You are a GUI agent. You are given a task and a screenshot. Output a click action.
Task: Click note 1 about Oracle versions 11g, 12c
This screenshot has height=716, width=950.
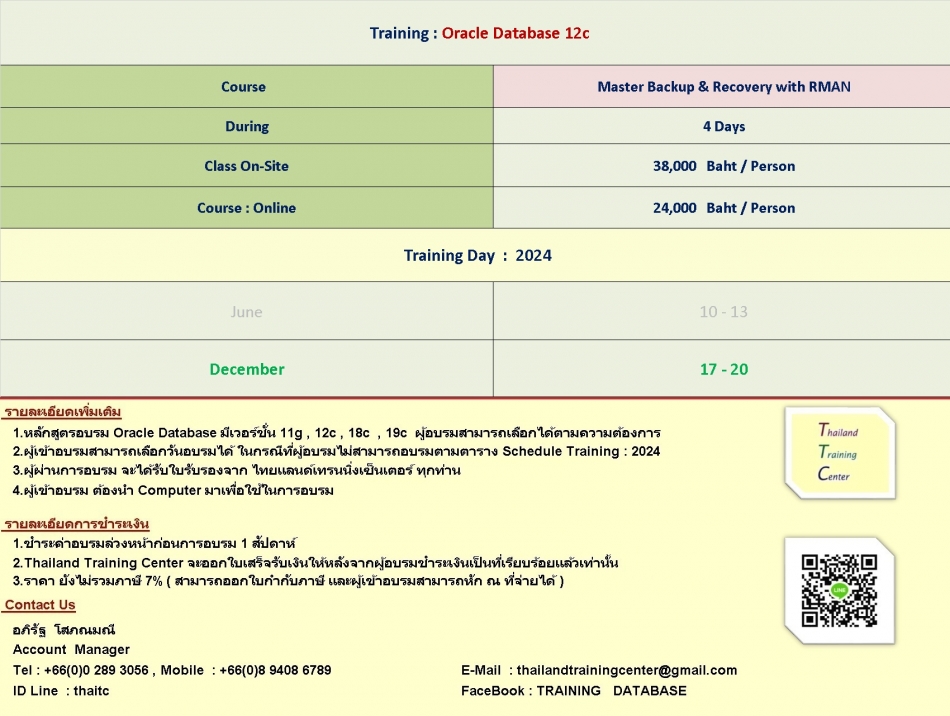click(x=337, y=433)
